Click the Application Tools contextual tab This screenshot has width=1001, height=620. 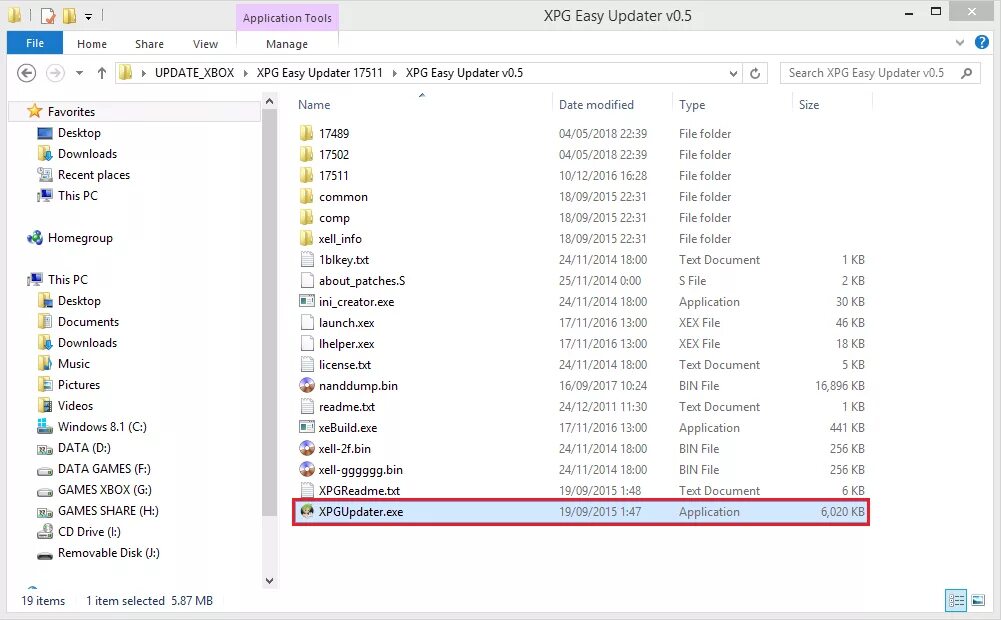click(287, 18)
